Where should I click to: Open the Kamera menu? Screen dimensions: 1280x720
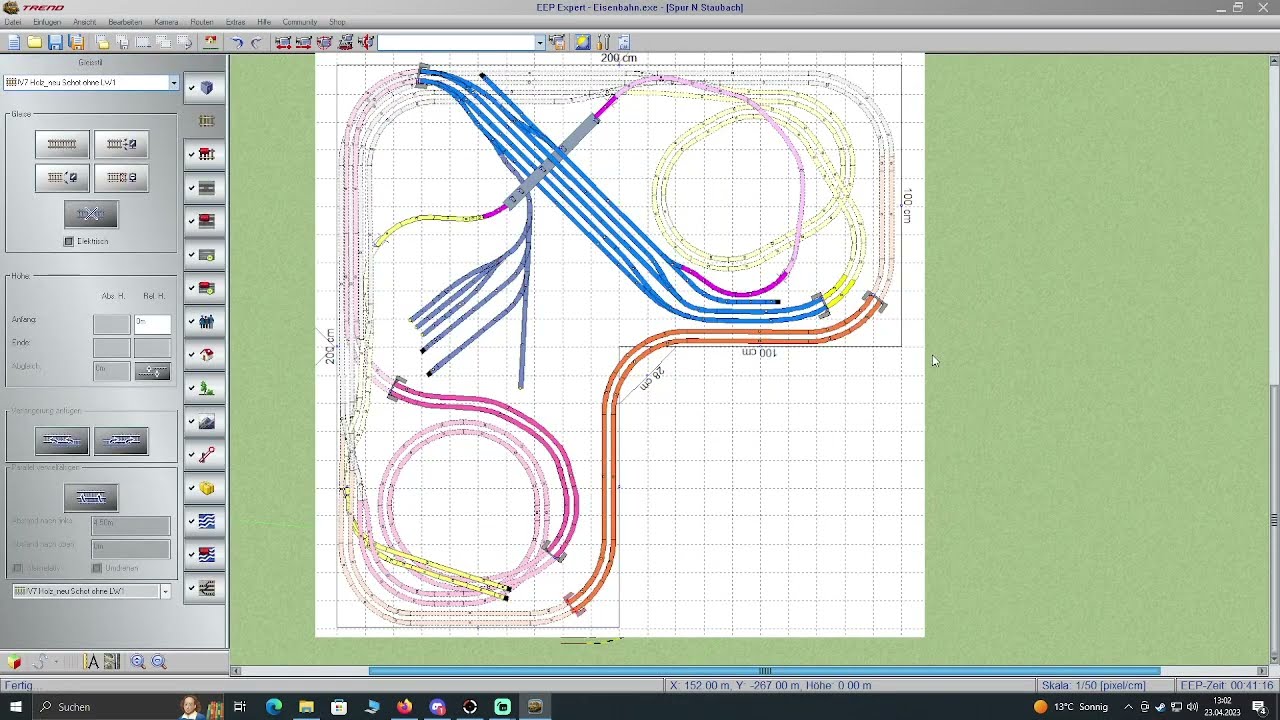(166, 22)
